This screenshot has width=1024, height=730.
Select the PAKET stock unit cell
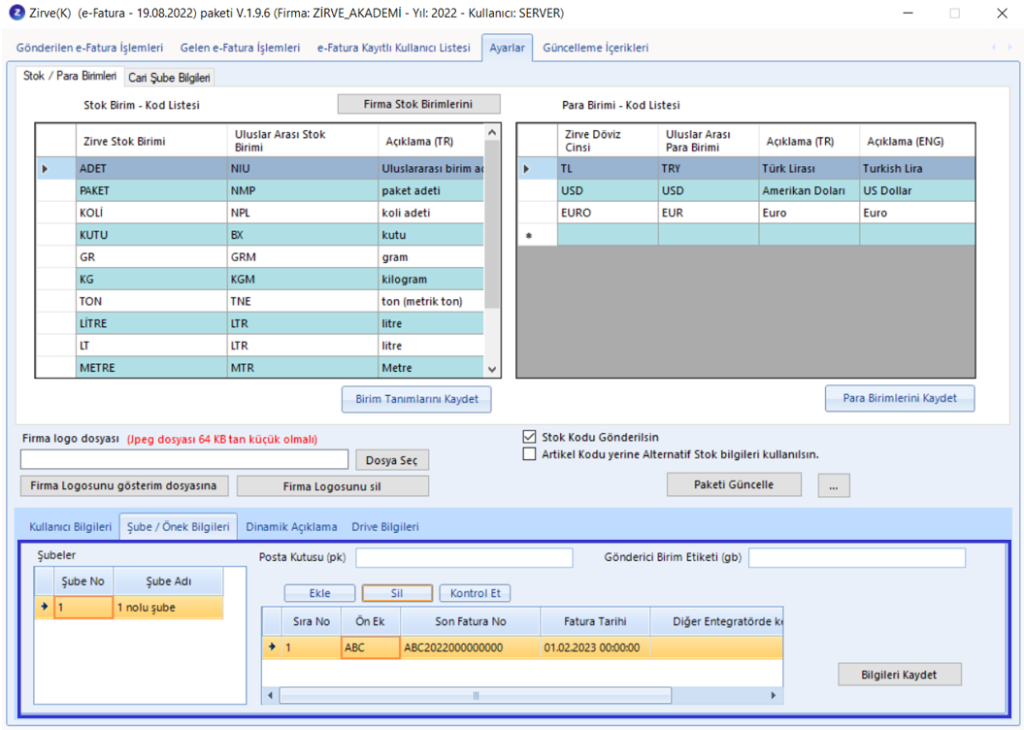[x=152, y=191]
